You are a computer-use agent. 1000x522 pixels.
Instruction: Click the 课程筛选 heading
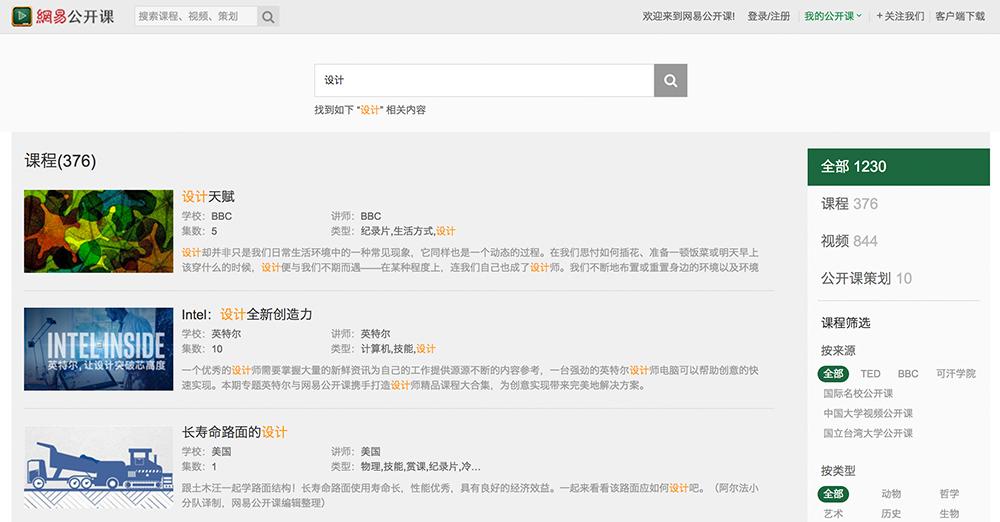click(846, 323)
